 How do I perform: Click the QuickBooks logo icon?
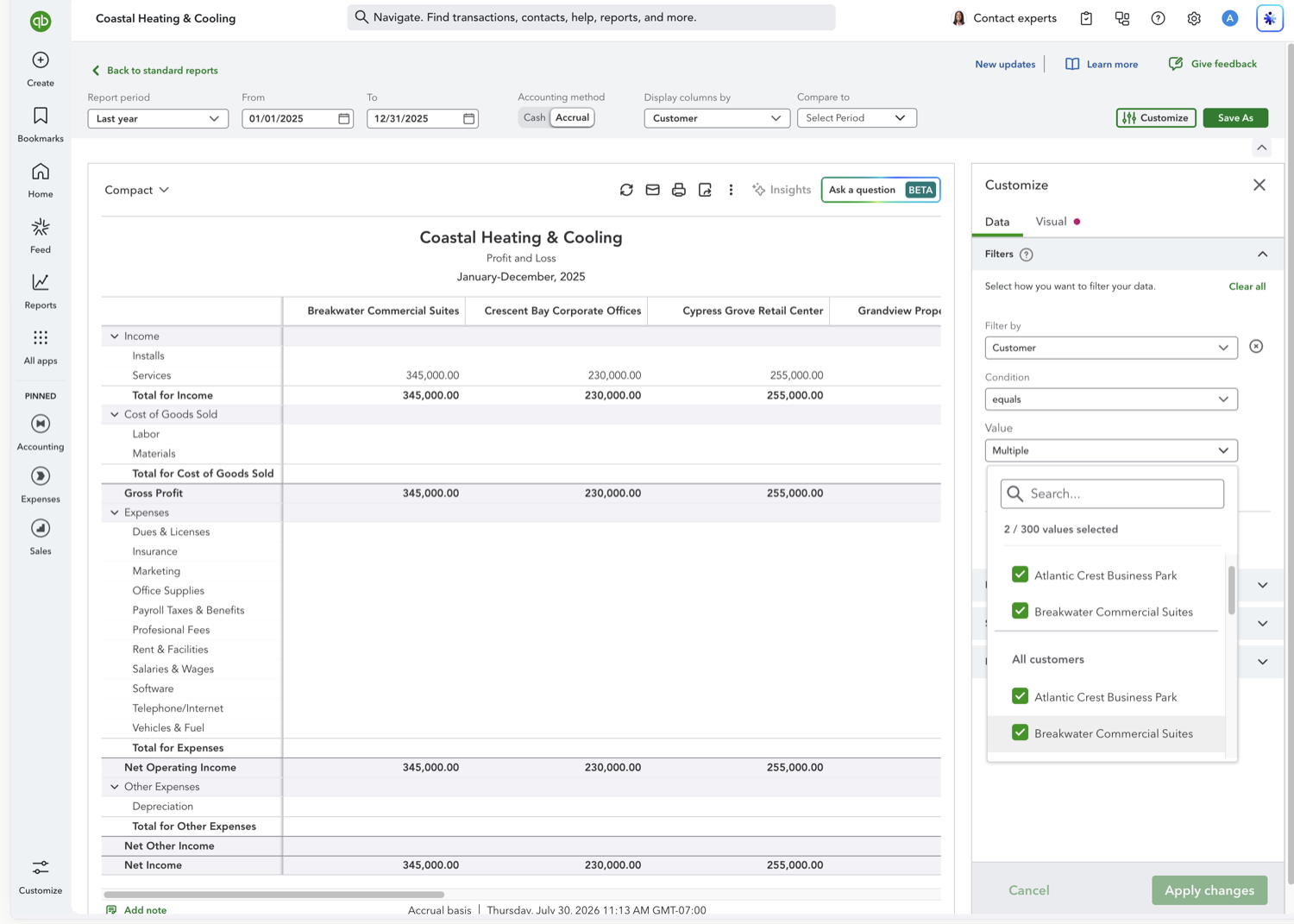click(x=41, y=21)
